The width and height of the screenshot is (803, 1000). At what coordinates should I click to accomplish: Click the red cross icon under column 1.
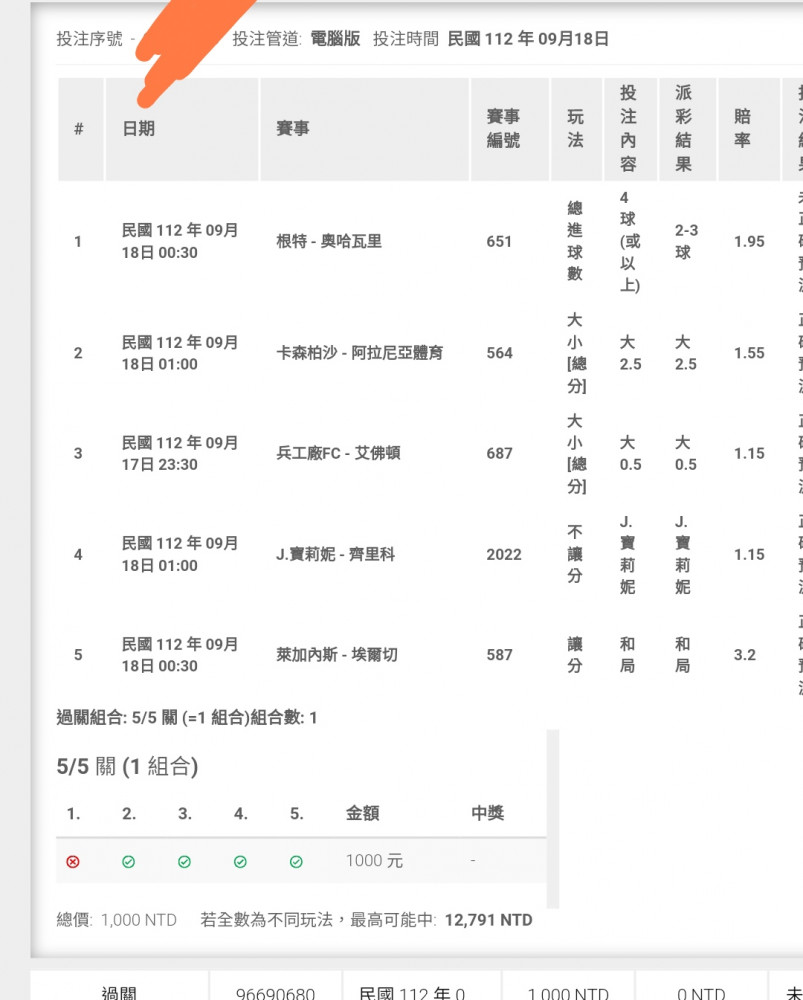73,862
